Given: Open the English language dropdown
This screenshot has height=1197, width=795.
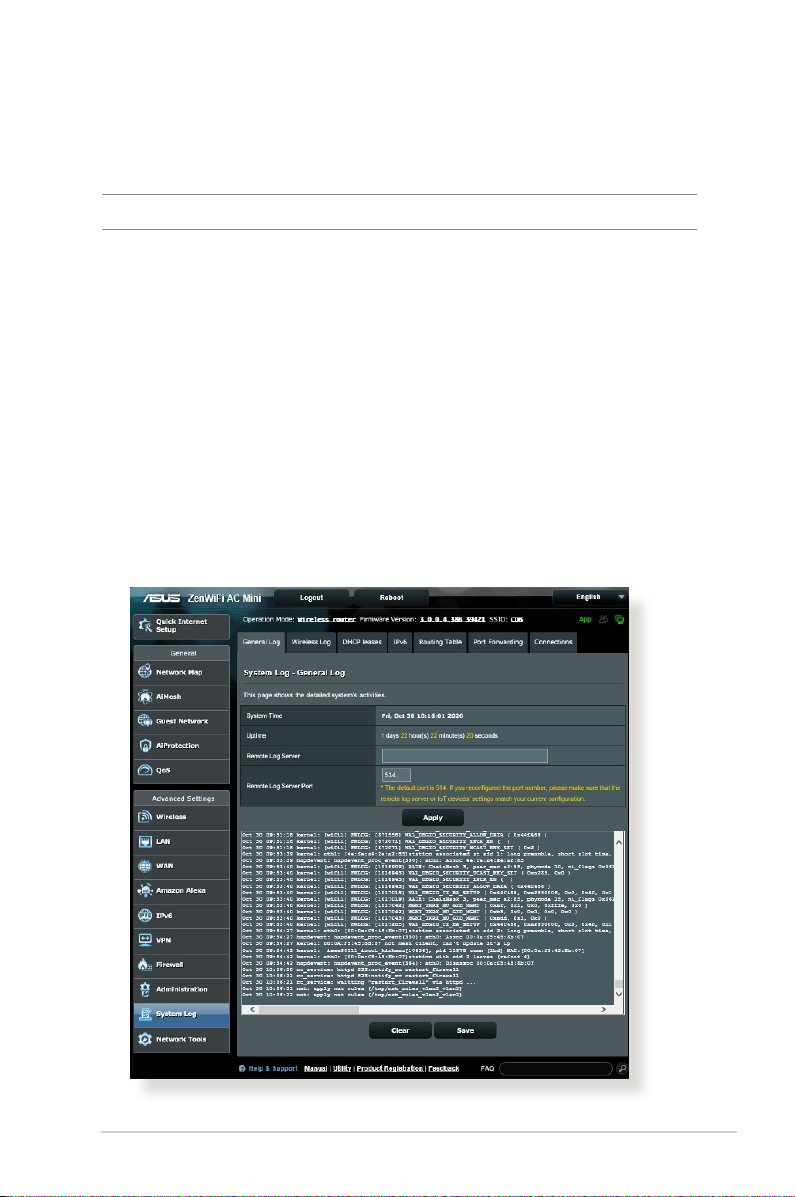Looking at the screenshot, I should (x=590, y=597).
